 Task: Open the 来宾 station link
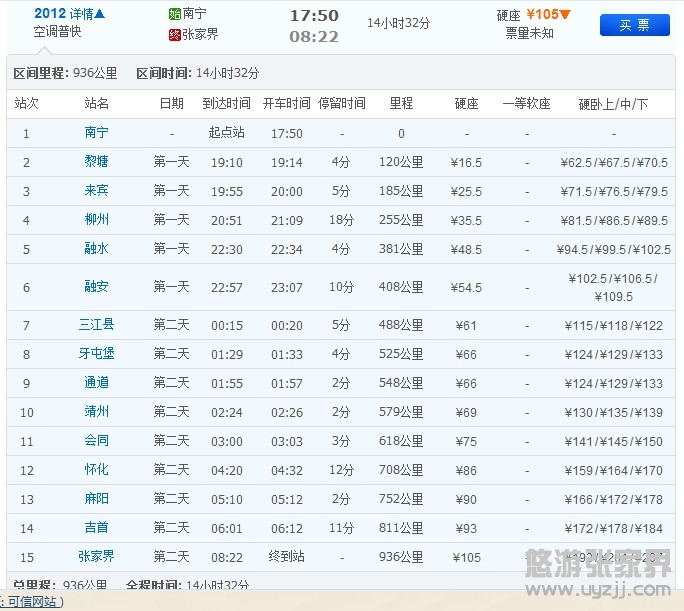pyautogui.click(x=97, y=191)
